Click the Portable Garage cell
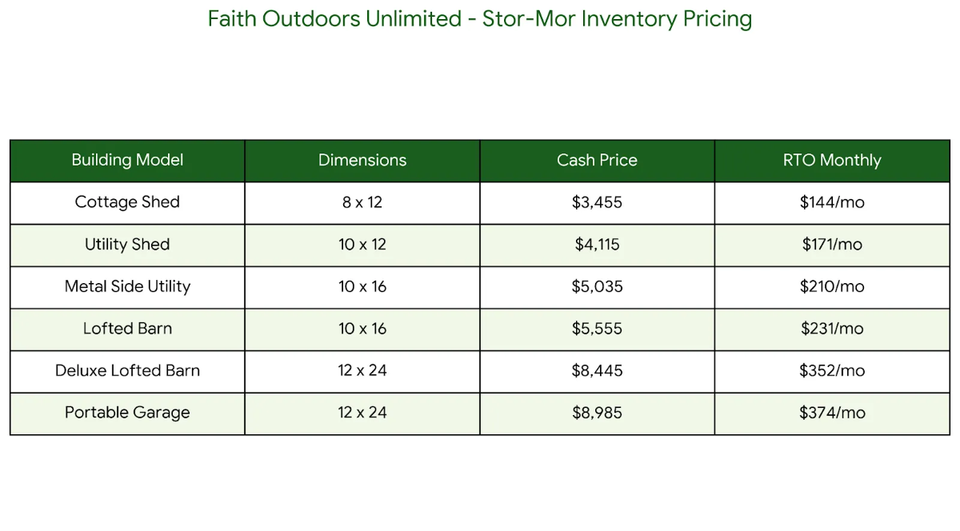Image resolution: width=960 pixels, height=531 pixels. [x=127, y=412]
